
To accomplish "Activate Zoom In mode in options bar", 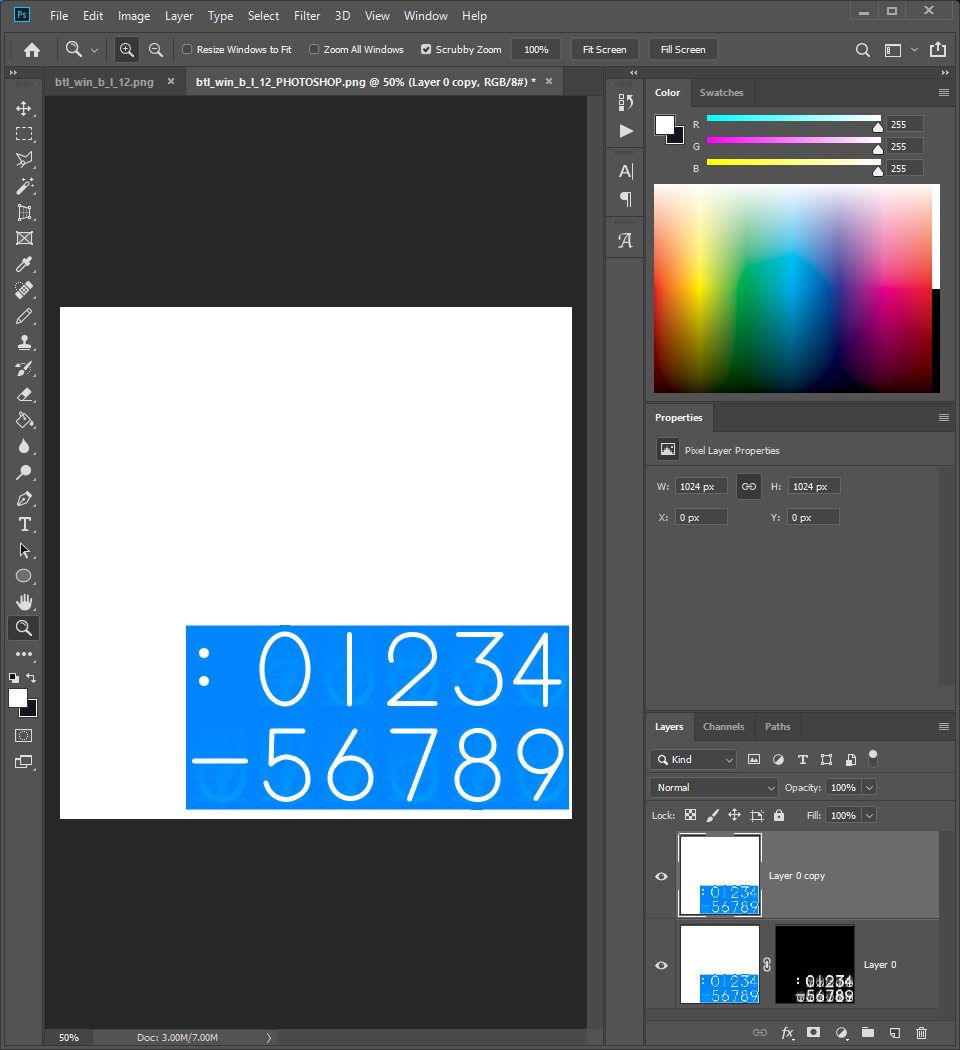I will point(127,50).
